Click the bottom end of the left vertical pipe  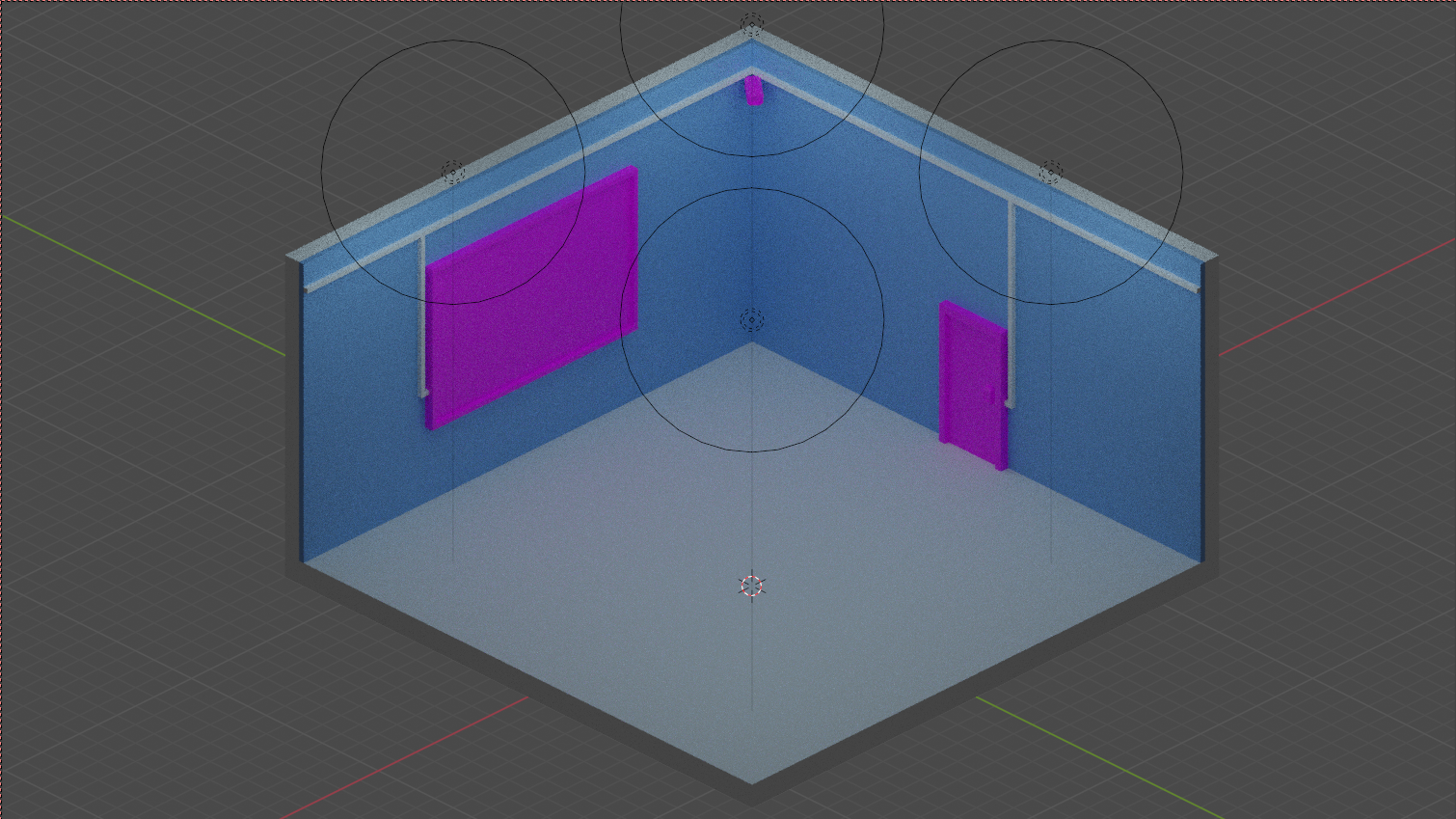(x=422, y=393)
